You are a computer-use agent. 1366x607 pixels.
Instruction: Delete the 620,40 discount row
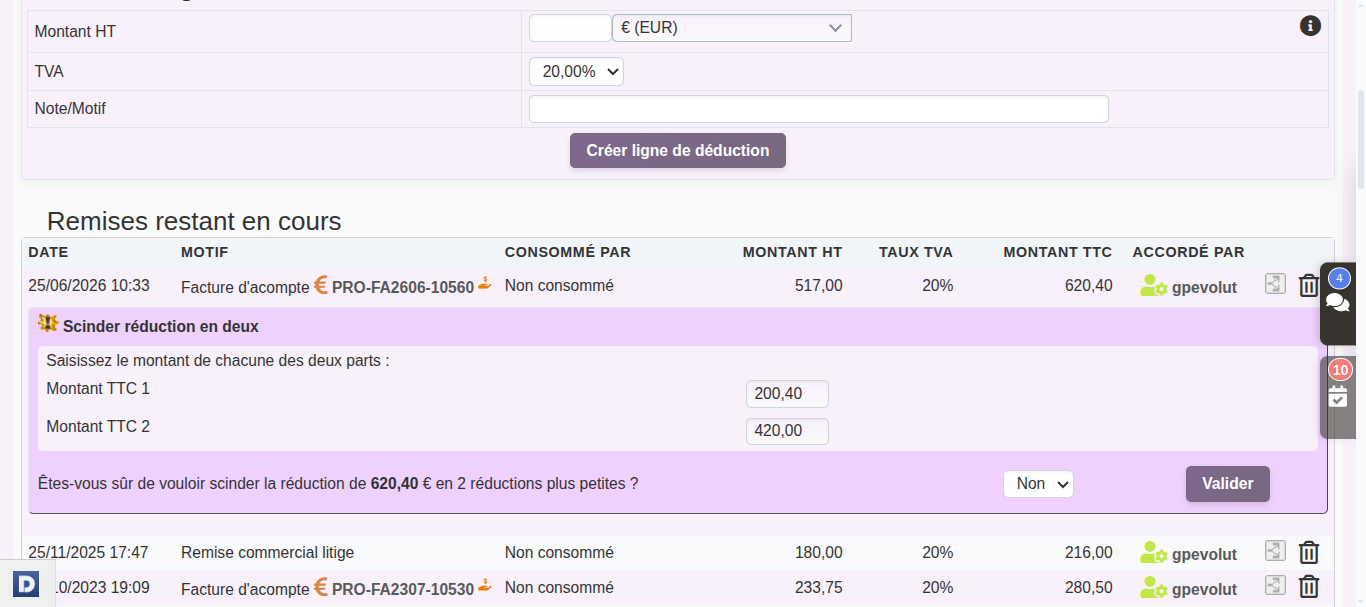pyautogui.click(x=1308, y=286)
